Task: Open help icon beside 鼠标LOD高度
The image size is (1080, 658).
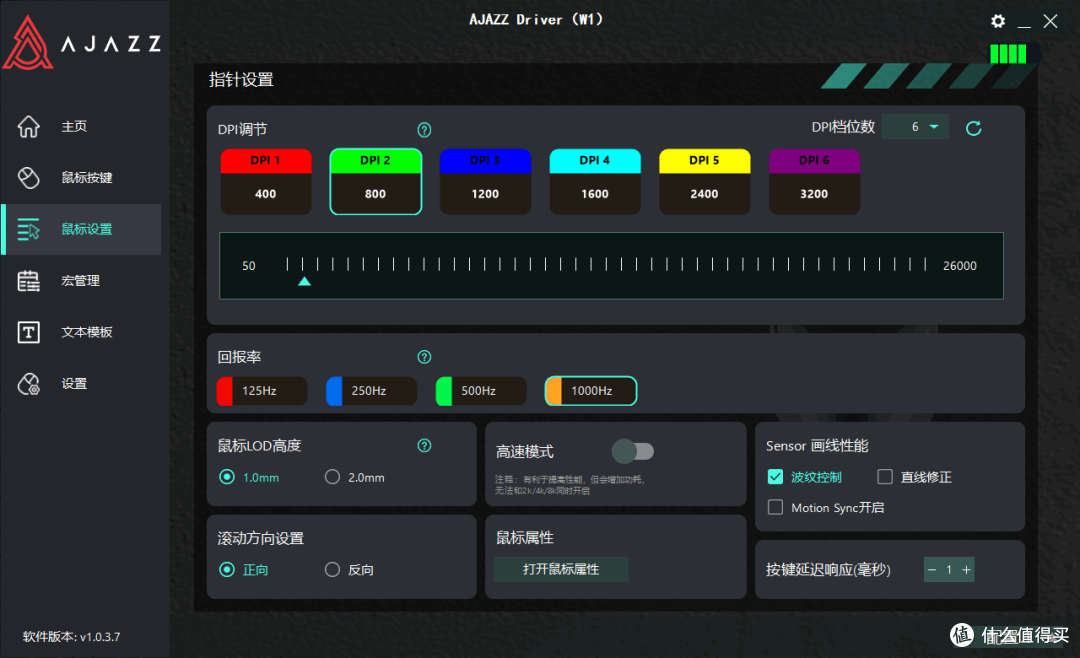Action: pyautogui.click(x=424, y=446)
